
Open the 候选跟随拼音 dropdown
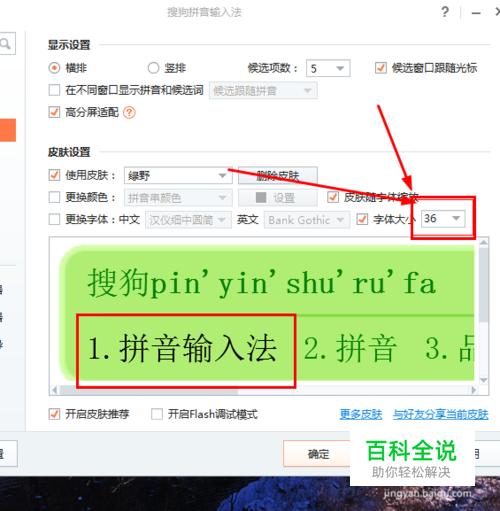pyautogui.click(x=263, y=90)
